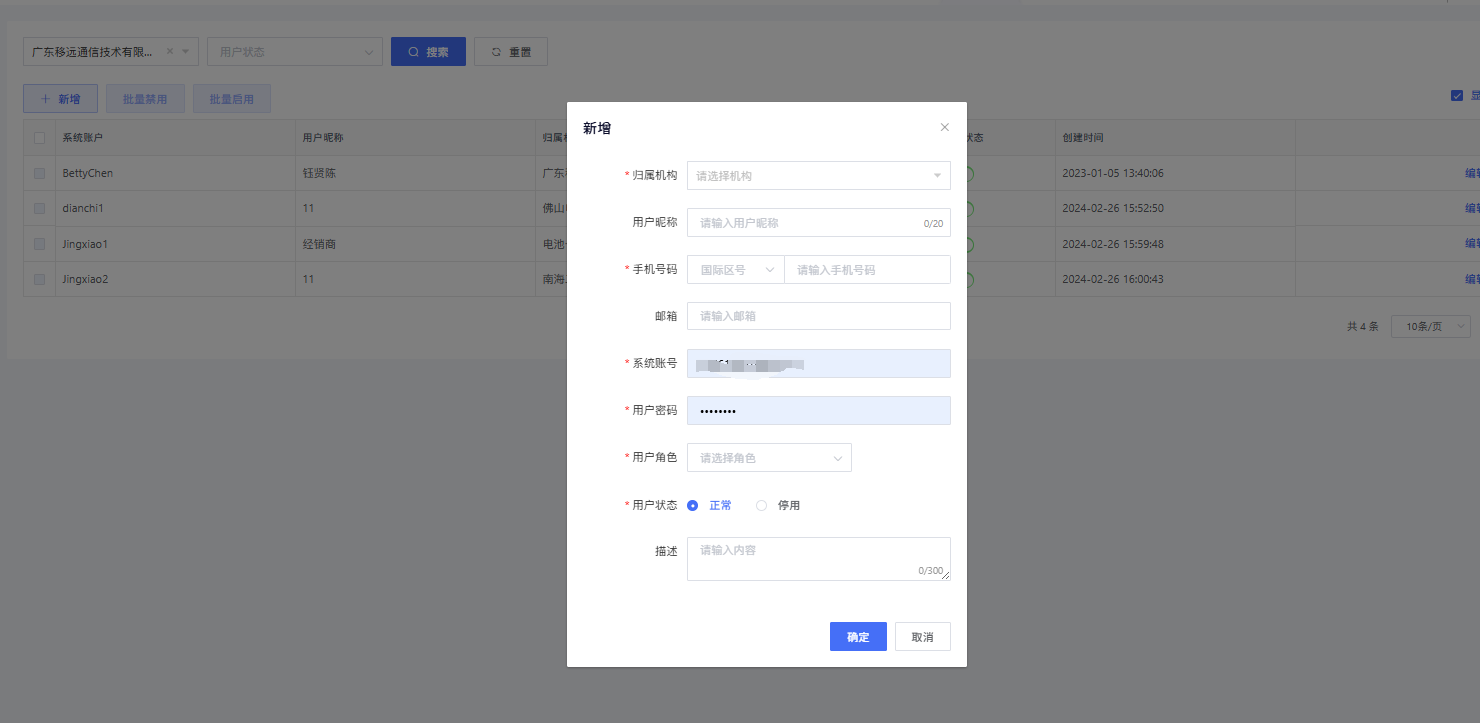Screen dimensions: 1480x723
Task: Focus the 用户昵称 nickname input field
Action: pyautogui.click(x=805, y=223)
